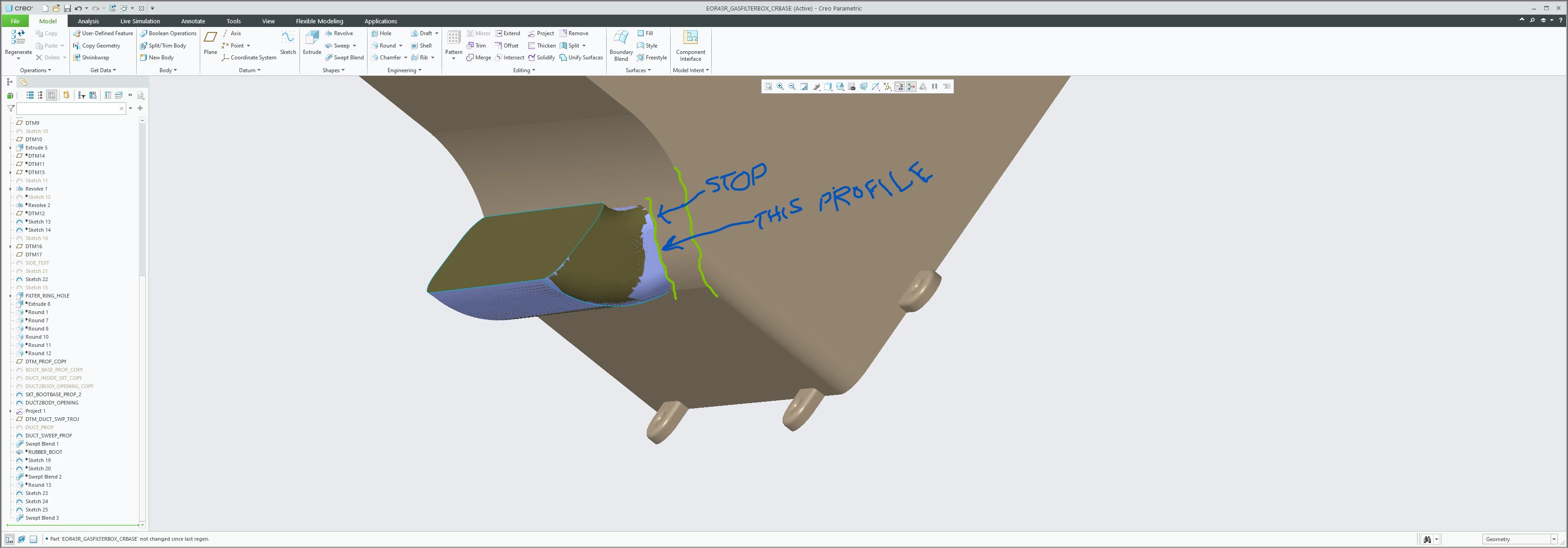Toggle tree columns display in model tree
The width and height of the screenshot is (1568, 548).
52,95
